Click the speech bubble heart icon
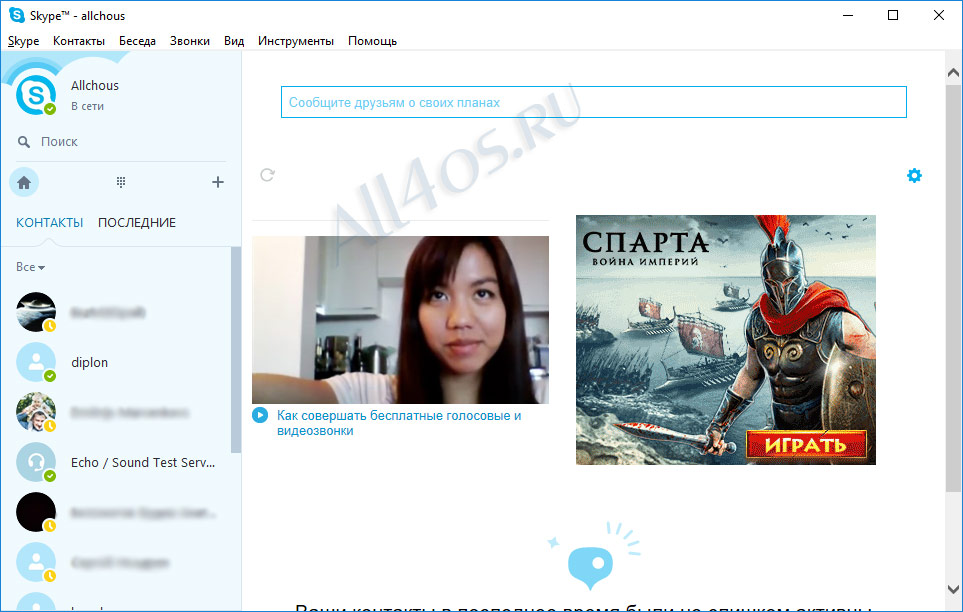The width and height of the screenshot is (963, 612). point(590,567)
